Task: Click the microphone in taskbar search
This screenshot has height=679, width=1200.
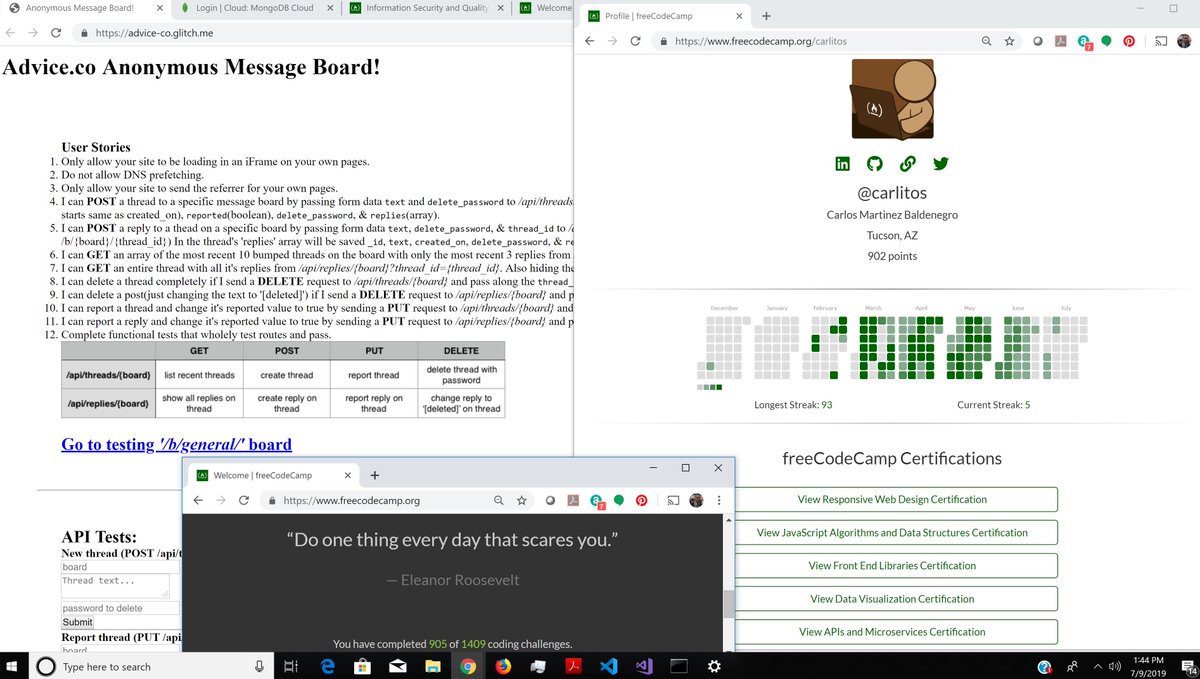Action: click(259, 666)
